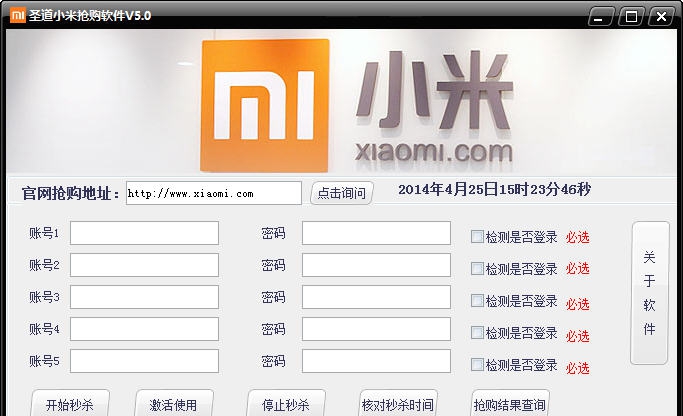Image resolution: width=683 pixels, height=416 pixels.
Task: Minimize the 圣道小米抢购软件 window
Action: [601, 17]
